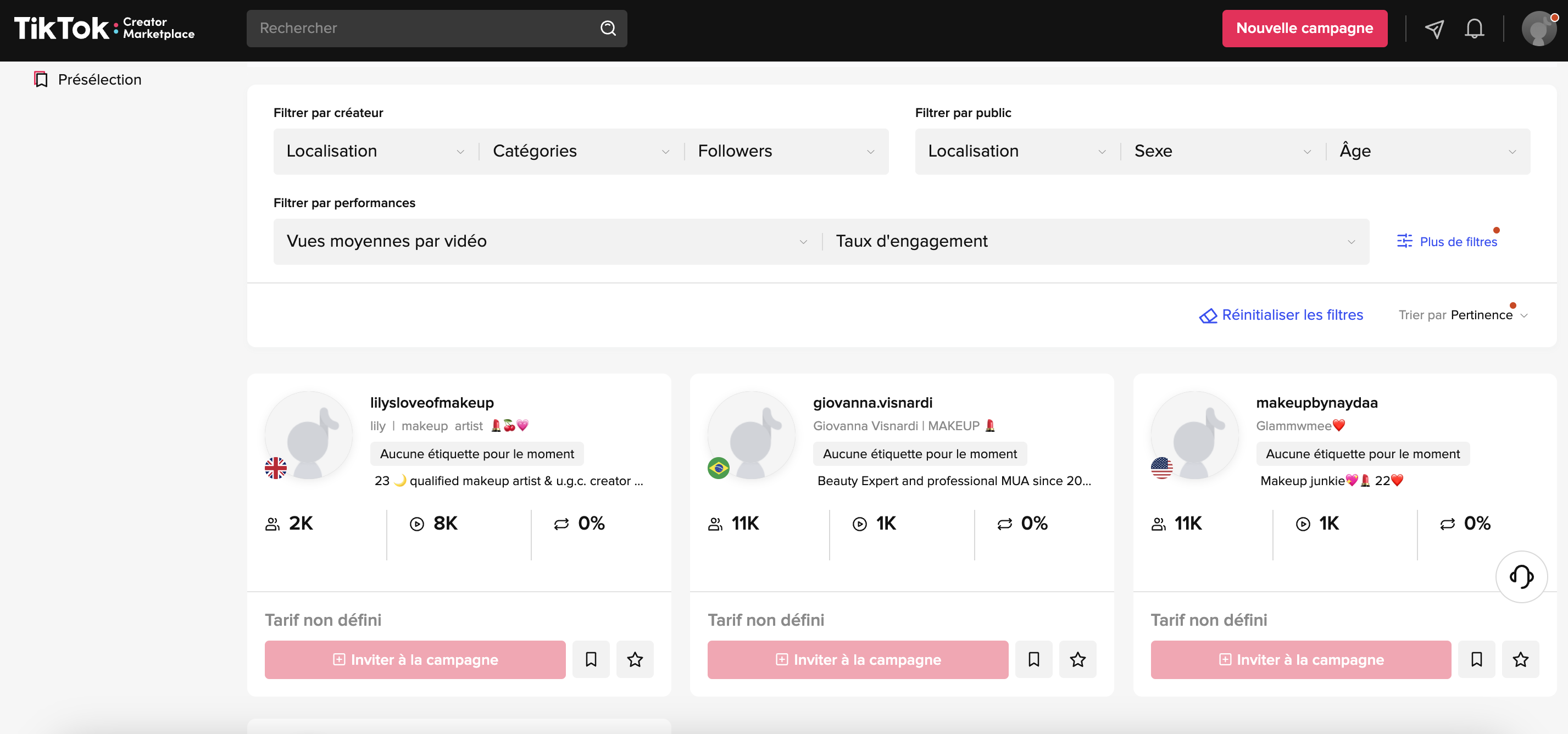Image resolution: width=1568 pixels, height=734 pixels.
Task: Toggle favorite star for makeupbynaydaa
Action: (1520, 659)
